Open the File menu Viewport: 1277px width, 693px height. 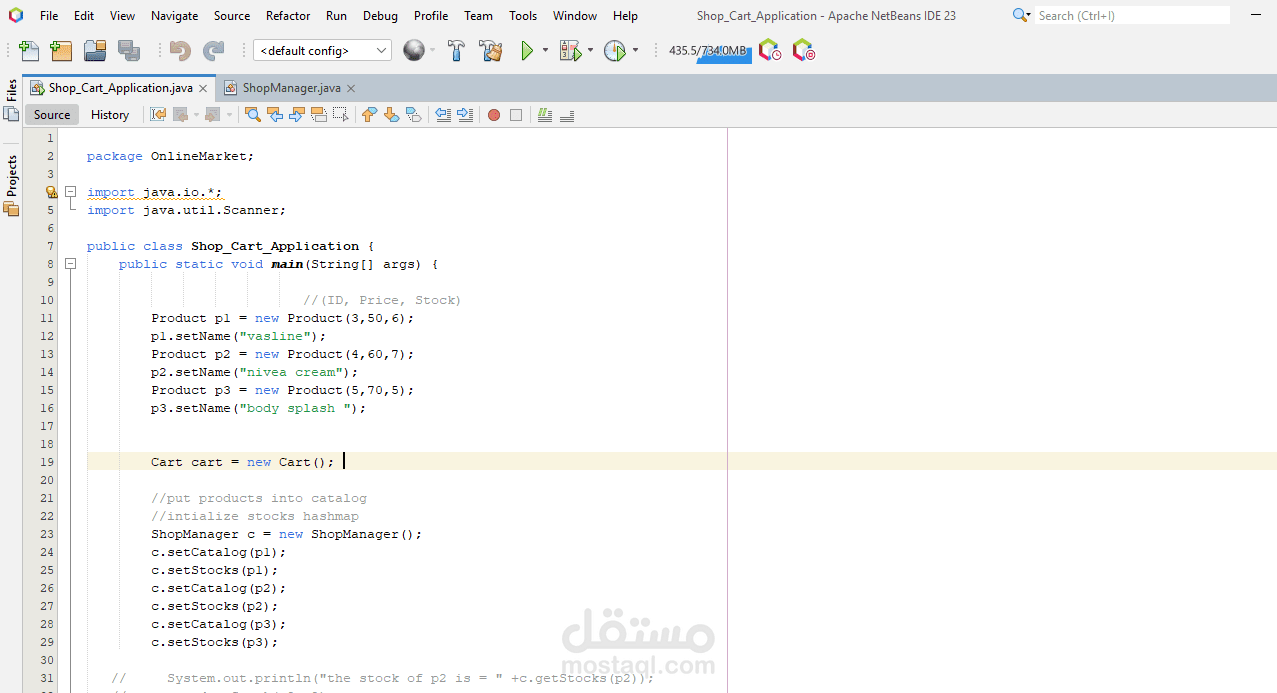pyautogui.click(x=49, y=15)
